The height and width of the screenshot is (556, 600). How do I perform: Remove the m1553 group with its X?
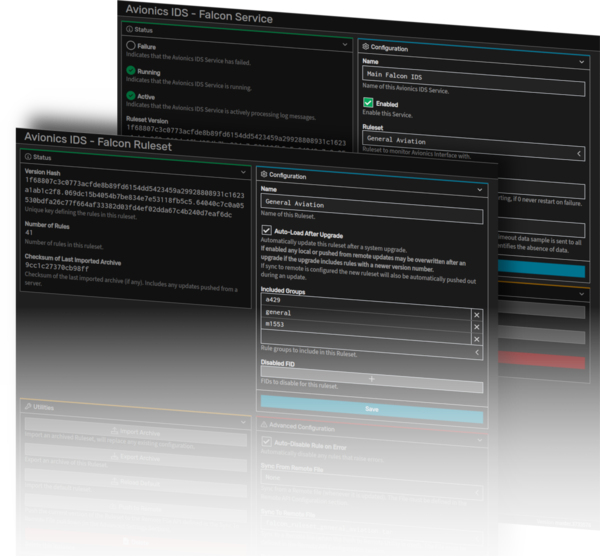pyautogui.click(x=476, y=327)
